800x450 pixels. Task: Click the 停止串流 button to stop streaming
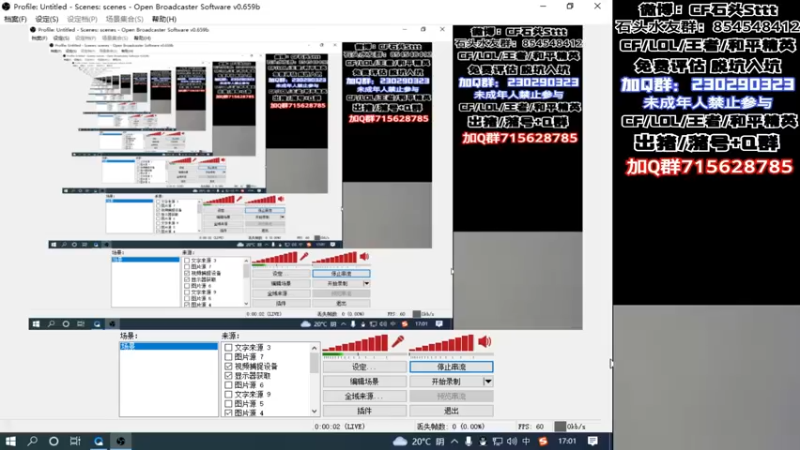coord(452,367)
